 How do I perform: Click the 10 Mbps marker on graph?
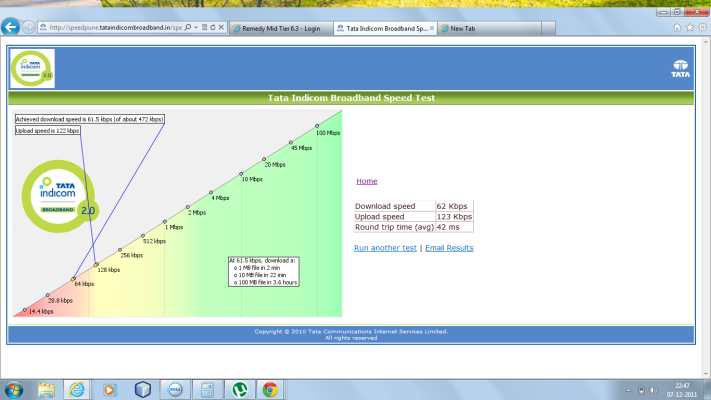coord(241,174)
